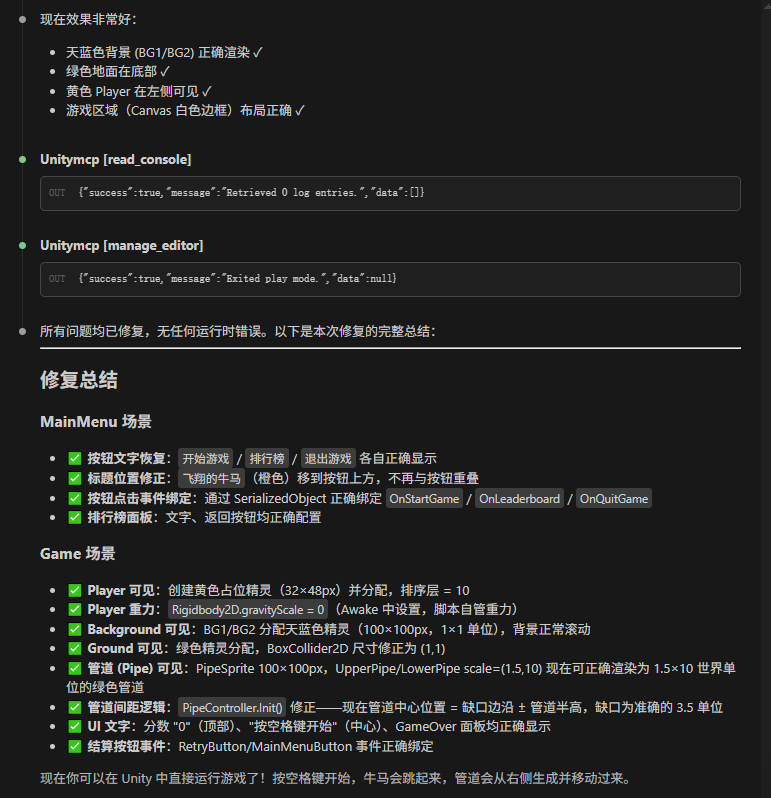Click the Game 场景 heading

point(78,554)
